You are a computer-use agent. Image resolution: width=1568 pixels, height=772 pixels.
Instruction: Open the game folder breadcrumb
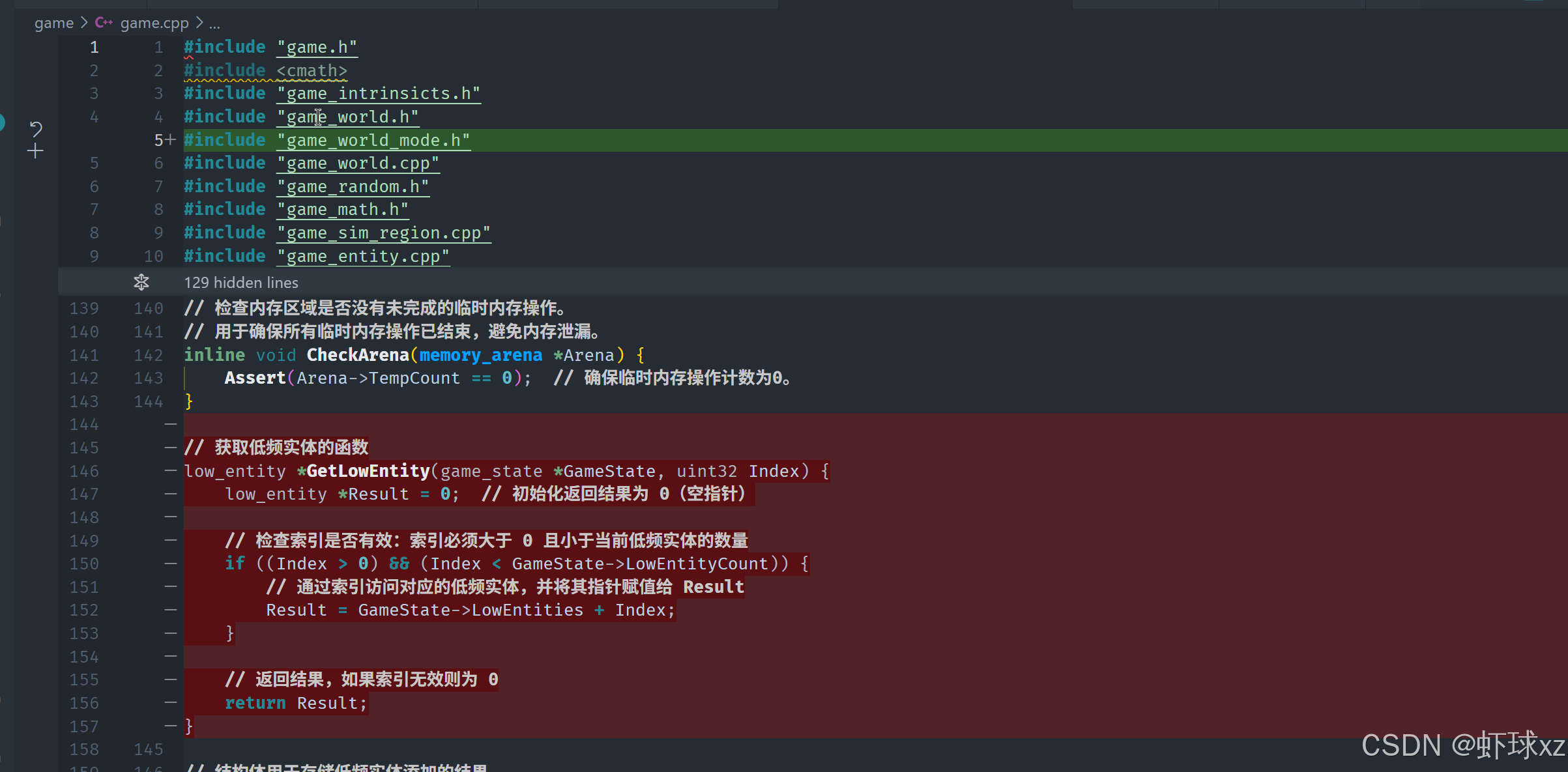tap(53, 23)
